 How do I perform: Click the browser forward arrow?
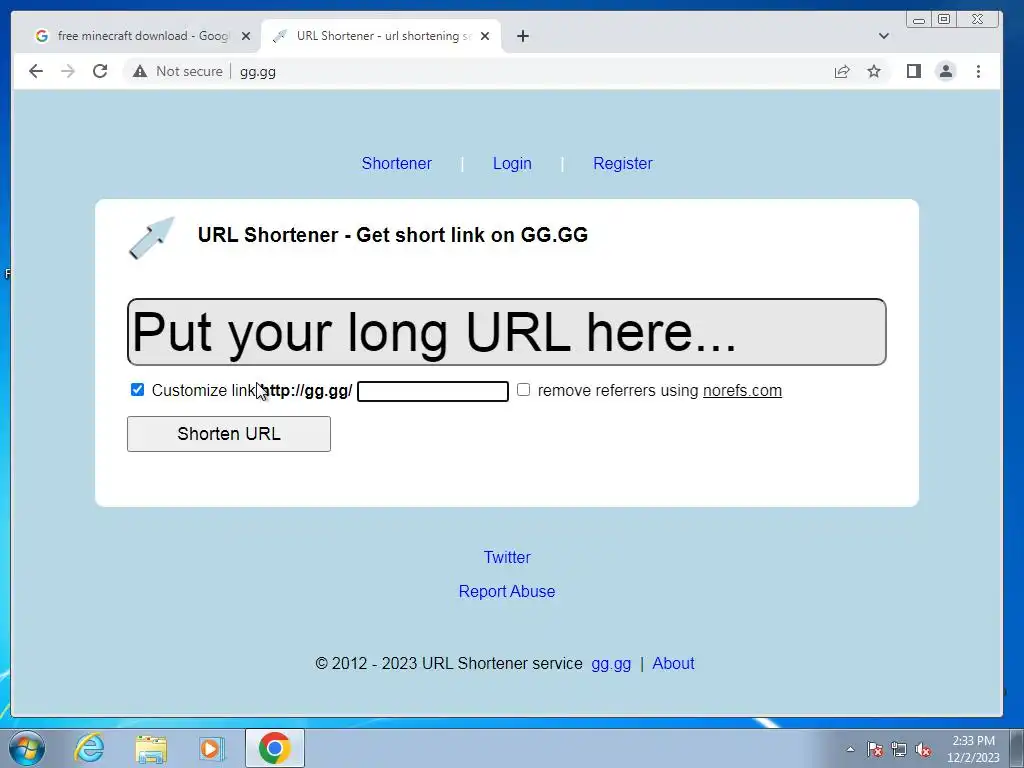click(68, 71)
